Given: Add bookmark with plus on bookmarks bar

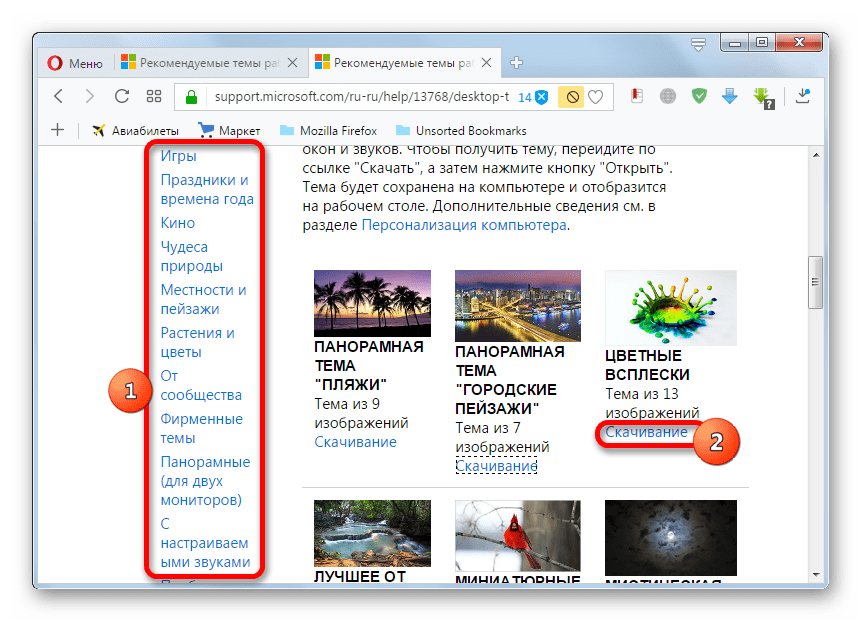Looking at the screenshot, I should point(57,130).
